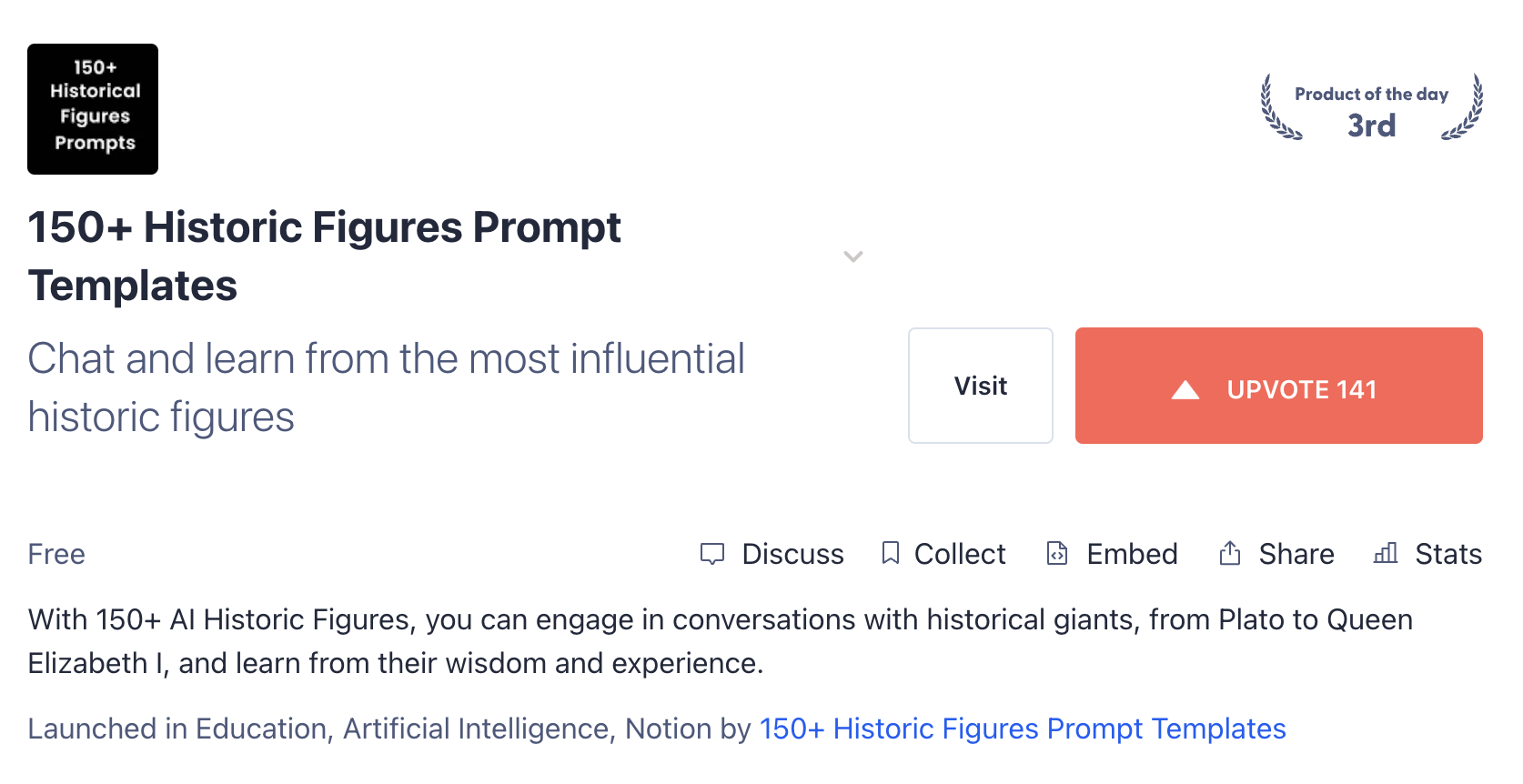Open the 150+ Historic Figures Prompt Templates link
This screenshot has width=1523, height=784.
click(1023, 729)
